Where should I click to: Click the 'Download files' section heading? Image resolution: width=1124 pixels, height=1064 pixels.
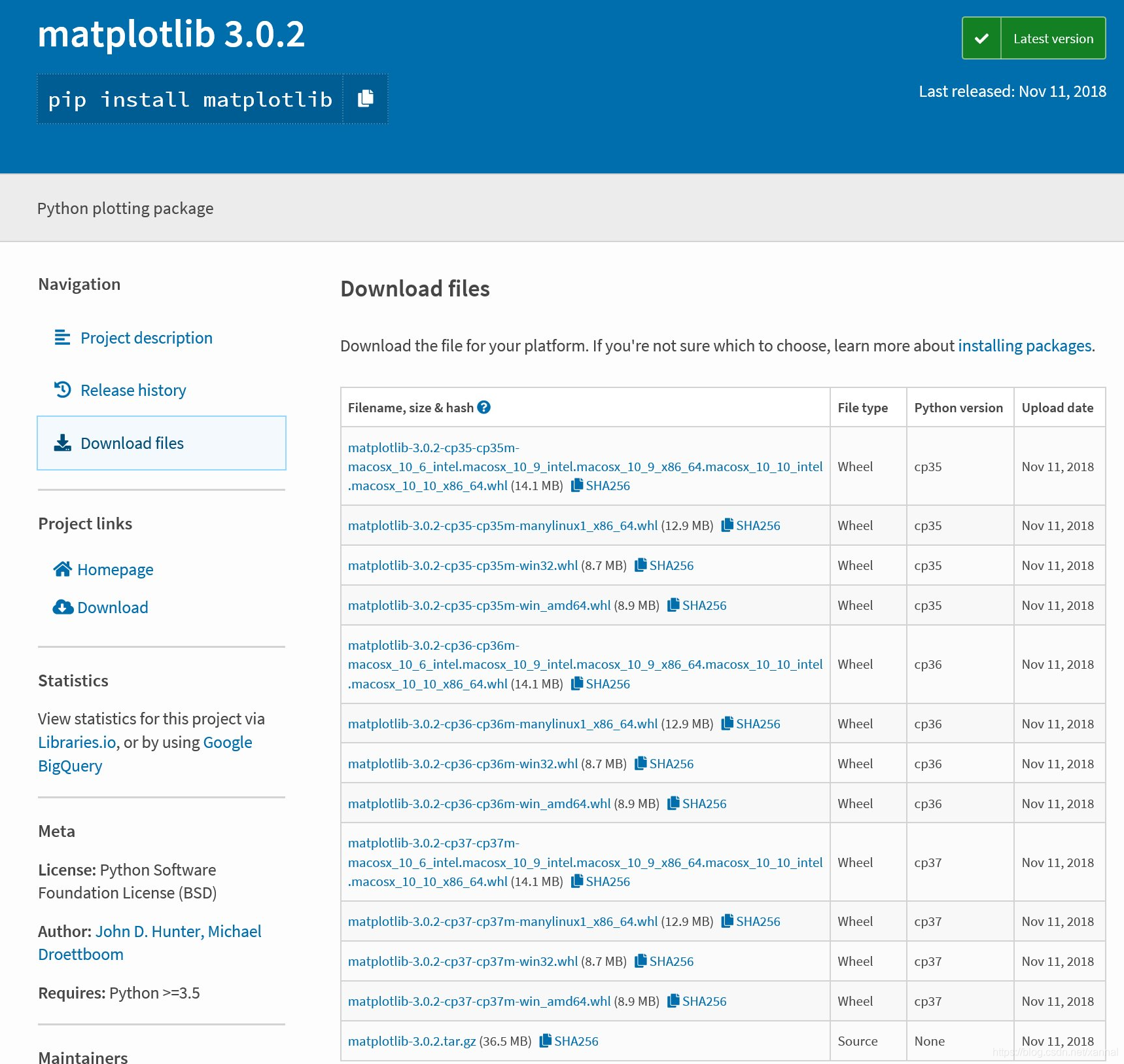click(415, 289)
